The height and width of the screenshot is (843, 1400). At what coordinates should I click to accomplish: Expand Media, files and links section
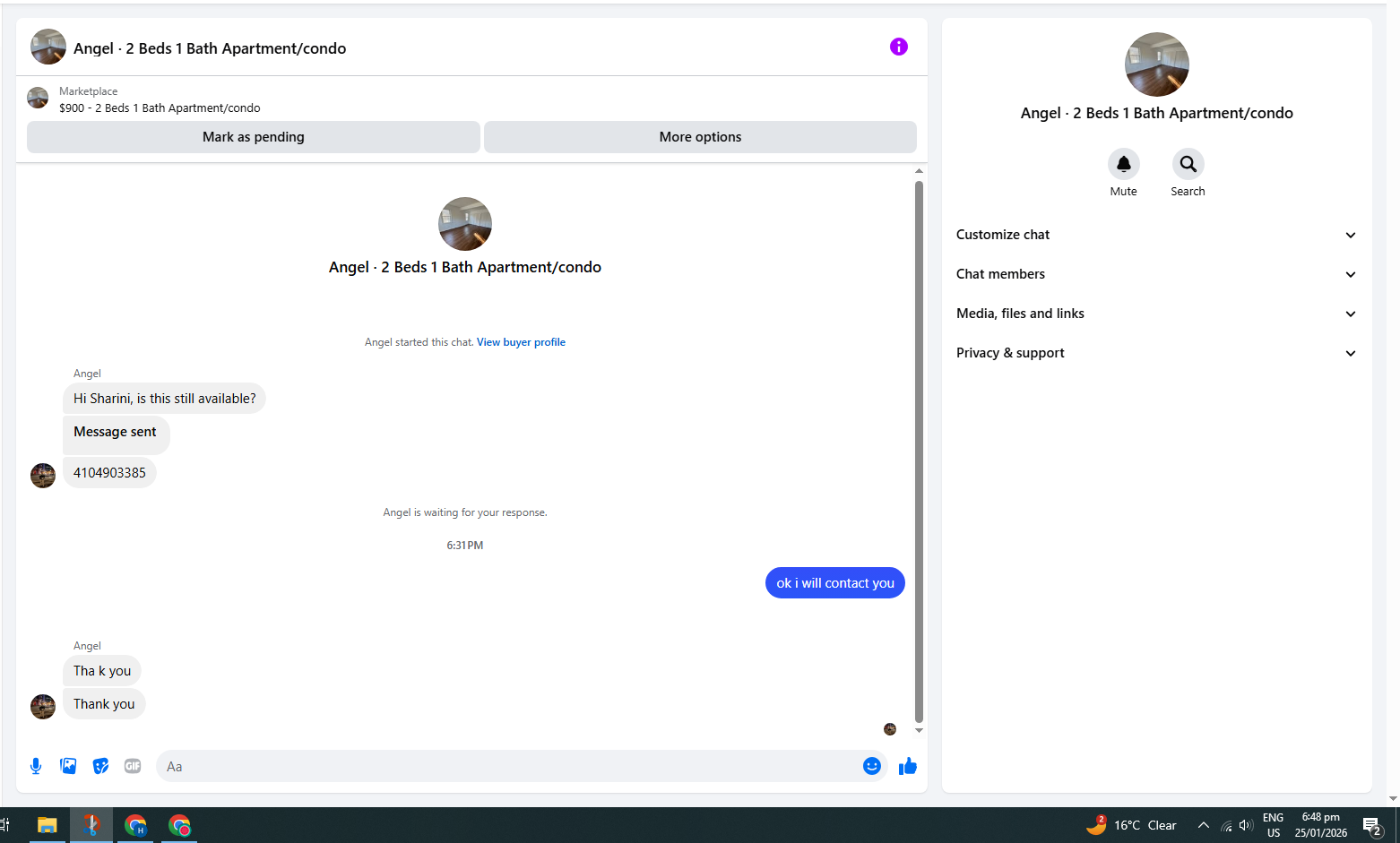(1156, 314)
